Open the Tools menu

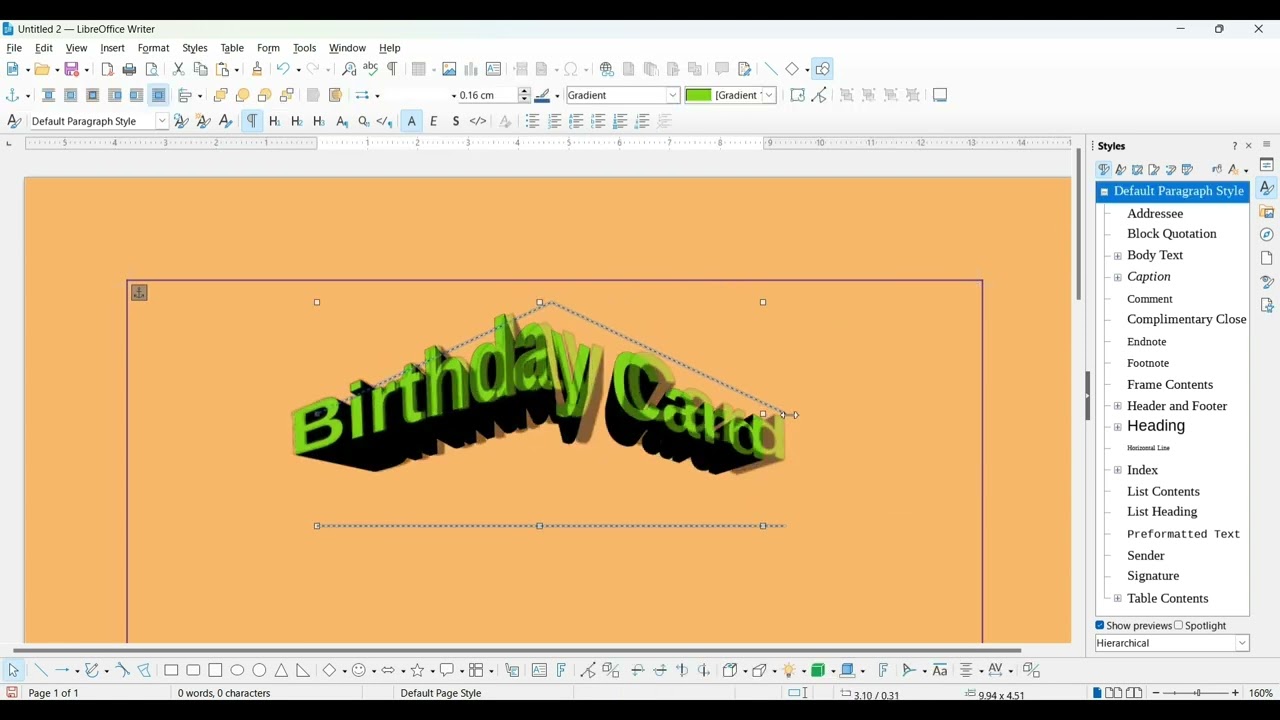(305, 48)
